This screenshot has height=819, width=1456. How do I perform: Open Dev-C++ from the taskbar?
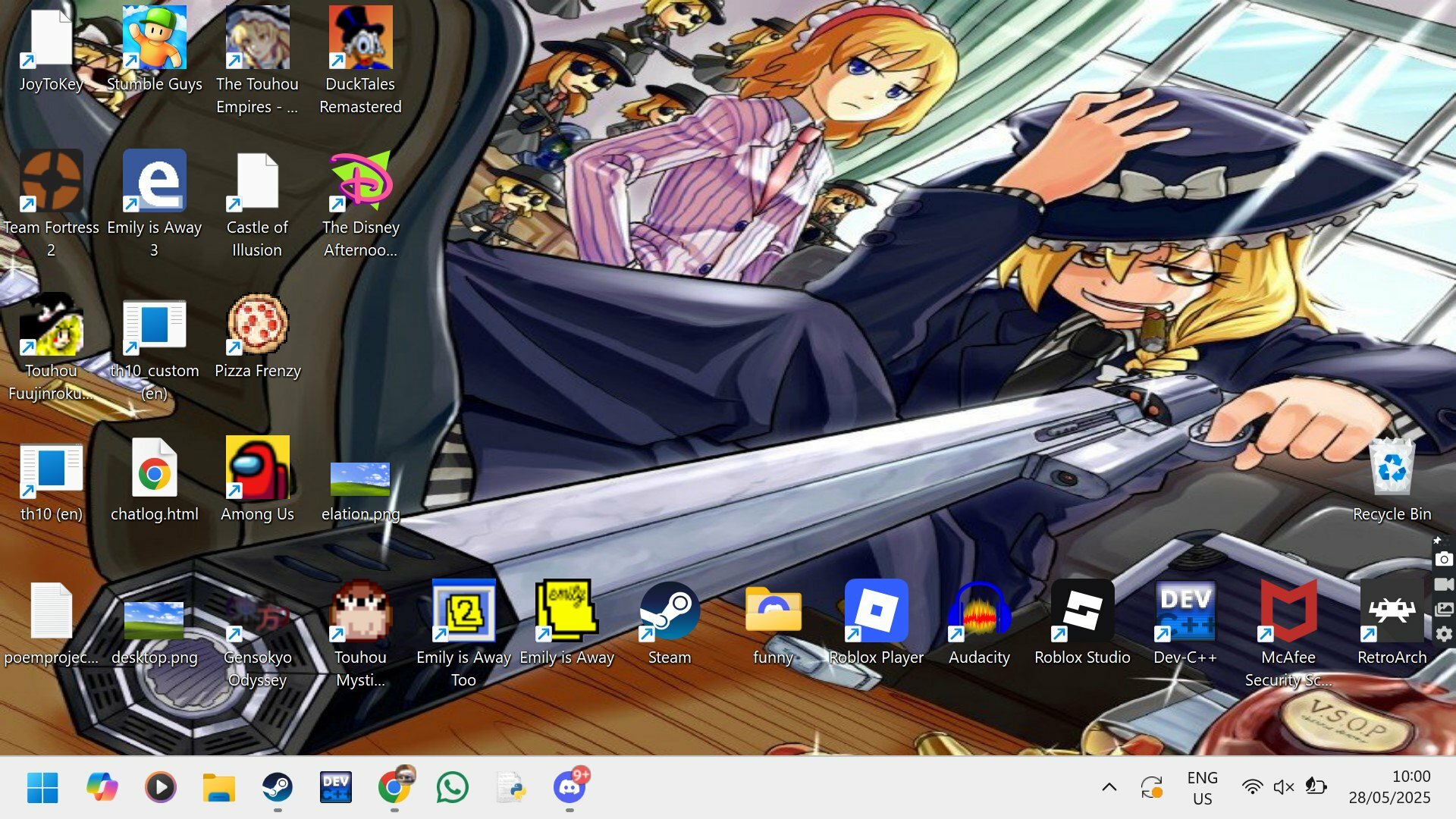point(336,787)
